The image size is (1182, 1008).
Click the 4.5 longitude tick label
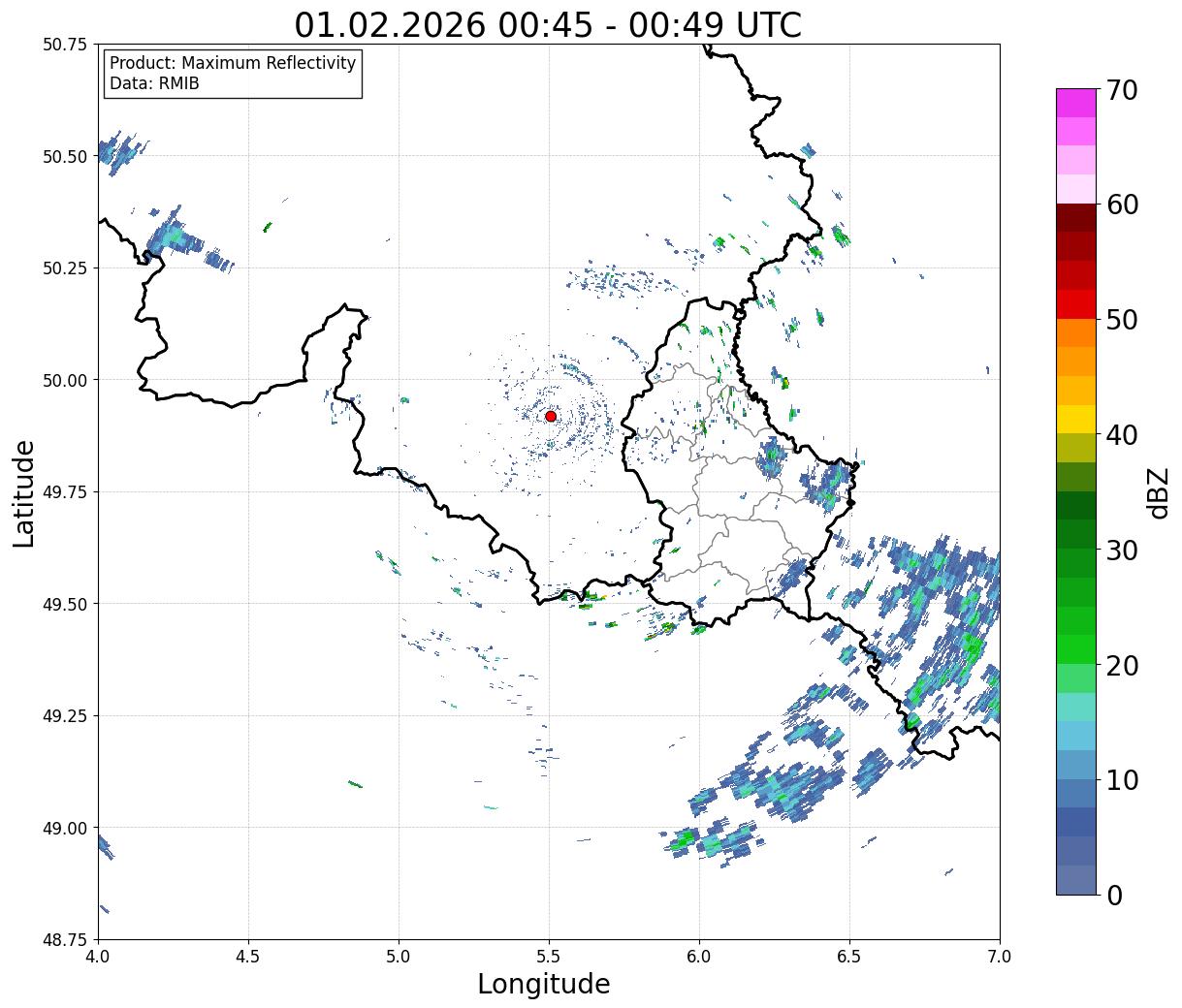pyautogui.click(x=248, y=957)
